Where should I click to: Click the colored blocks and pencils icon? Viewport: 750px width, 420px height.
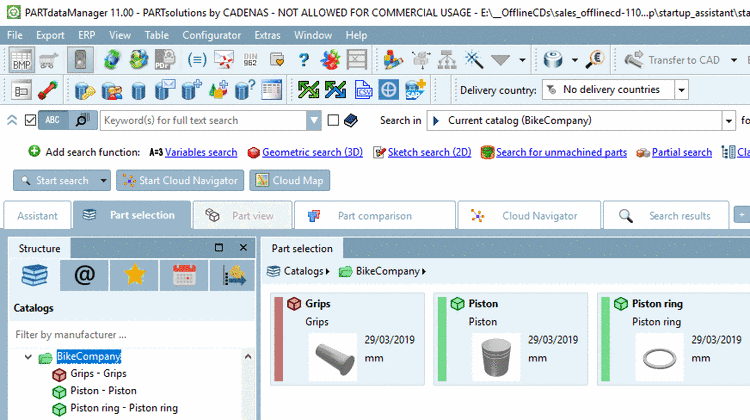pyautogui.click(x=394, y=60)
